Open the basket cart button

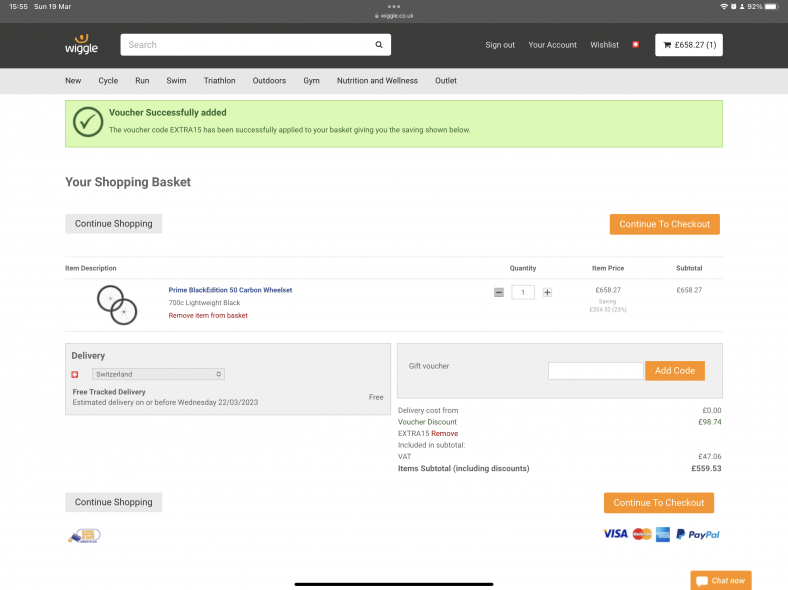(688, 45)
